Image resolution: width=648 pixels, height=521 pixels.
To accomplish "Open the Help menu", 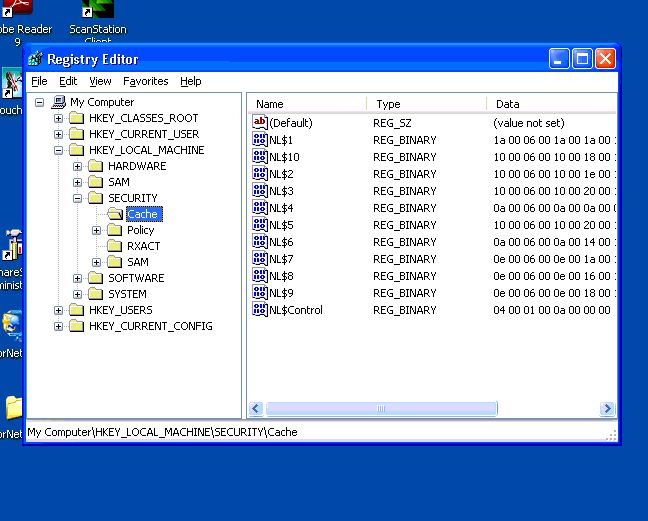I will click(191, 81).
